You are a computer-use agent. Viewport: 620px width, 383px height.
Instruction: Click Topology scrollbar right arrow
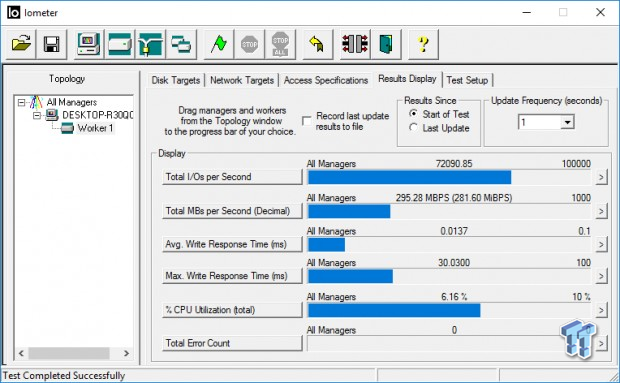tap(127, 353)
